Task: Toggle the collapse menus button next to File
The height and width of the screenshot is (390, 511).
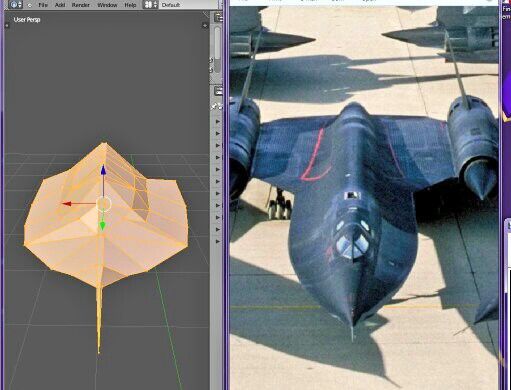Action: pyautogui.click(x=29, y=5)
